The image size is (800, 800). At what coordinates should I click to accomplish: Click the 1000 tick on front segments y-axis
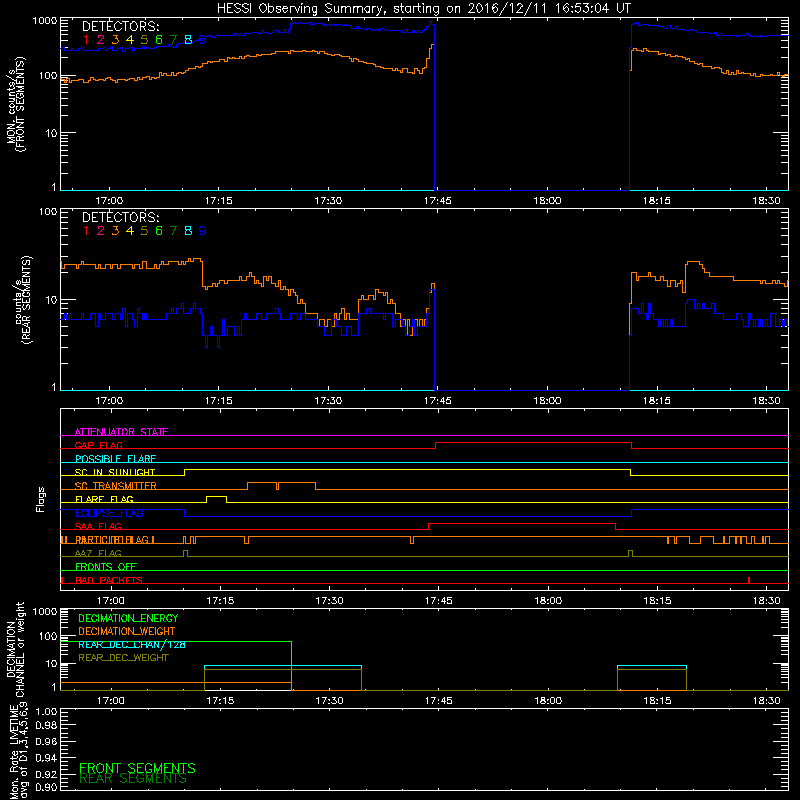click(45, 21)
